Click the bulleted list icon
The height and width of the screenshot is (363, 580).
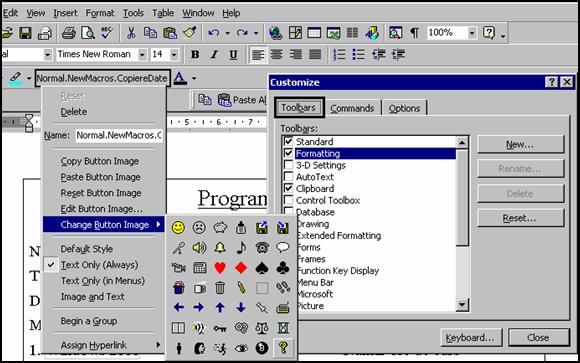click(x=358, y=54)
